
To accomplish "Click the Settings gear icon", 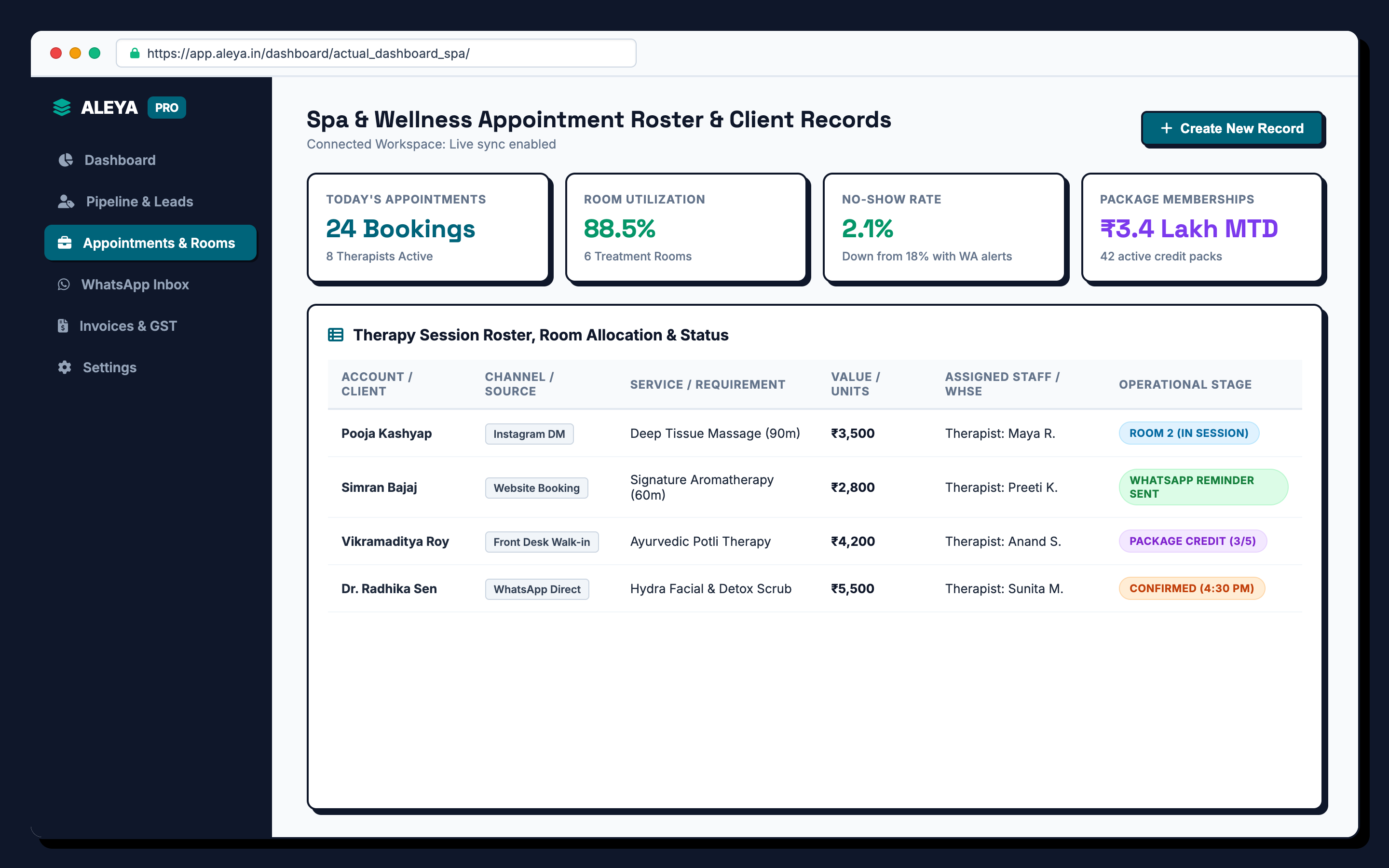I will click(64, 367).
